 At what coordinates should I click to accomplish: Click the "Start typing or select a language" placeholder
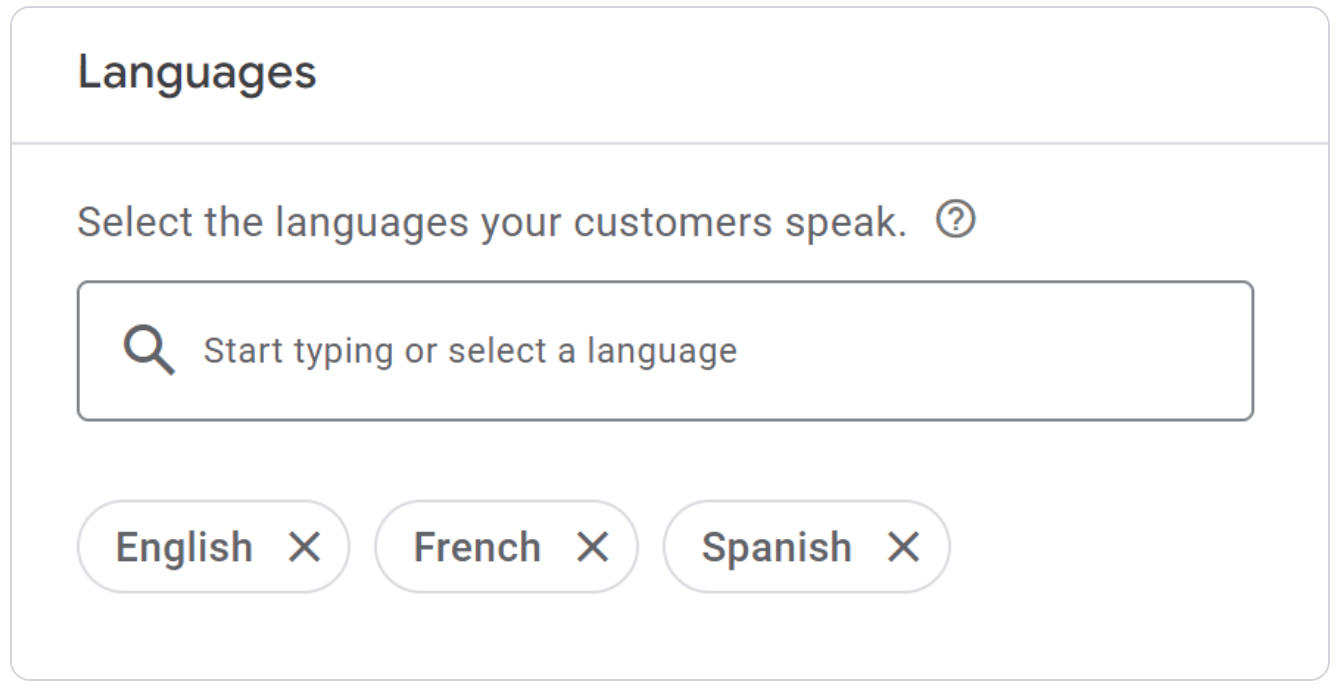click(470, 351)
